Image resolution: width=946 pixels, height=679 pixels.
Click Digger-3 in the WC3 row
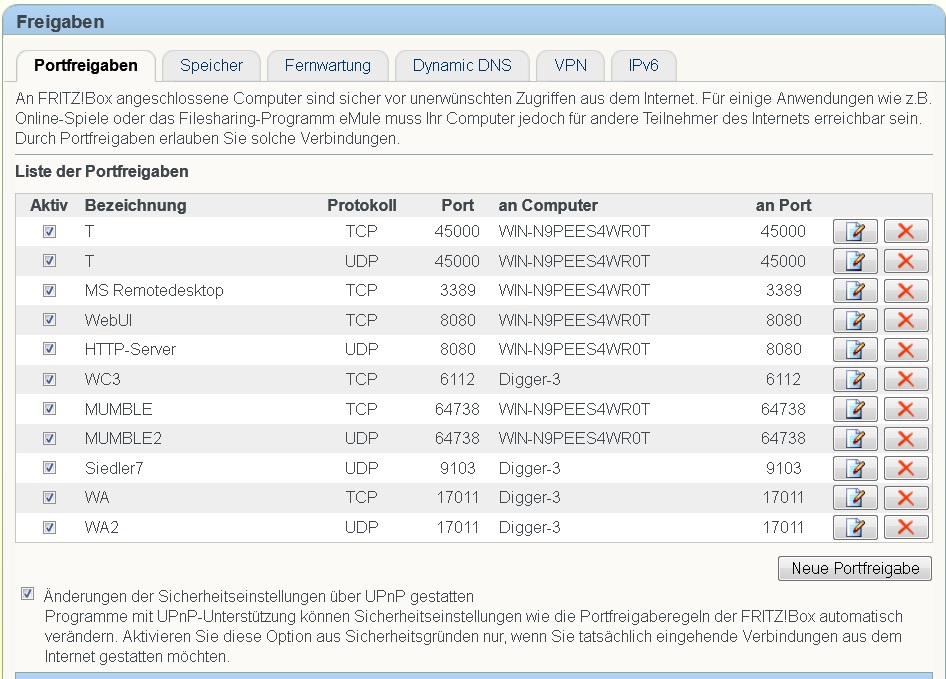(530, 379)
